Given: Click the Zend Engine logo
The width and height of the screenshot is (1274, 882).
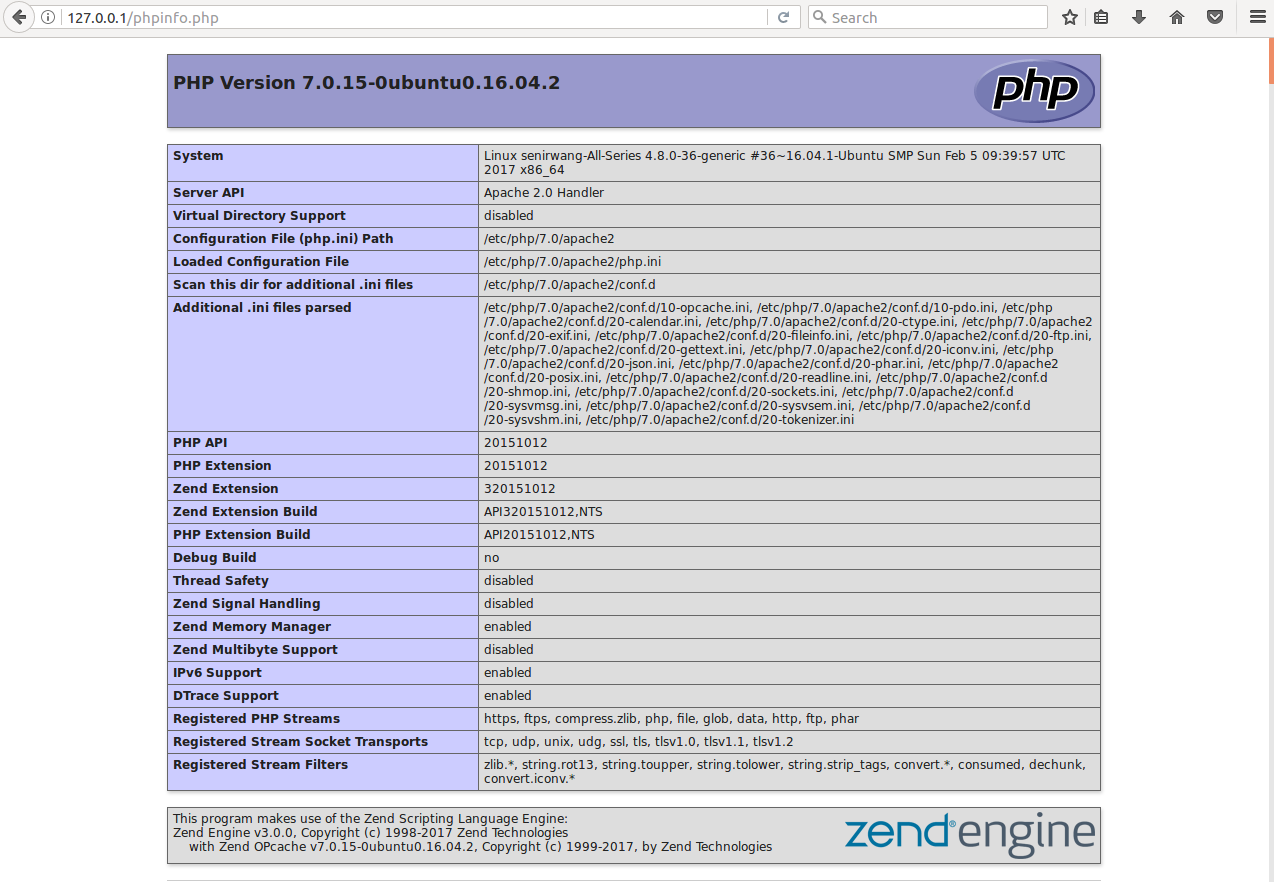Looking at the screenshot, I should [969, 835].
